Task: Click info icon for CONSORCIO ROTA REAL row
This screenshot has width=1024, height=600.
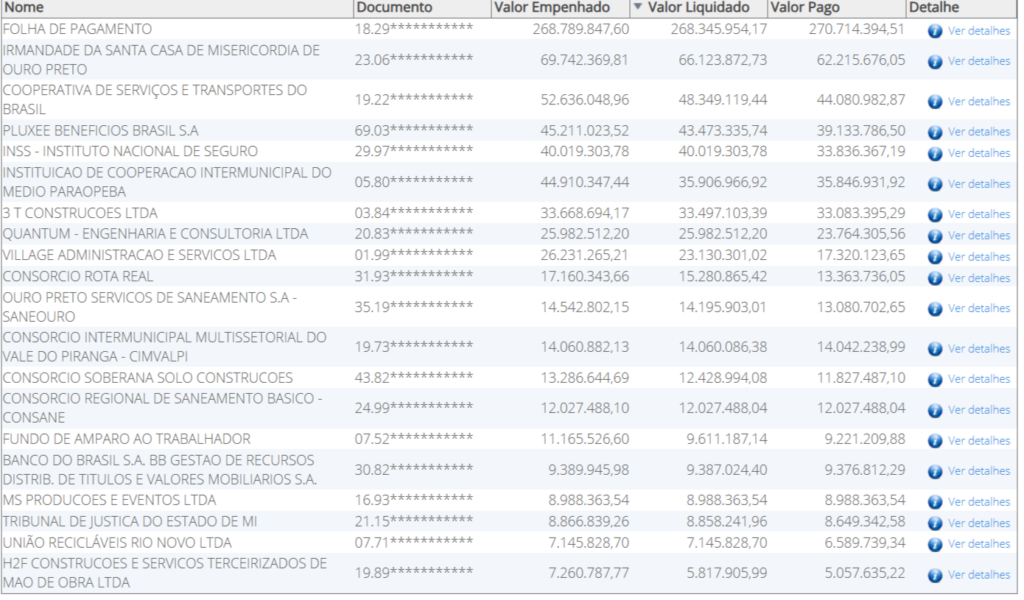Action: pos(935,278)
